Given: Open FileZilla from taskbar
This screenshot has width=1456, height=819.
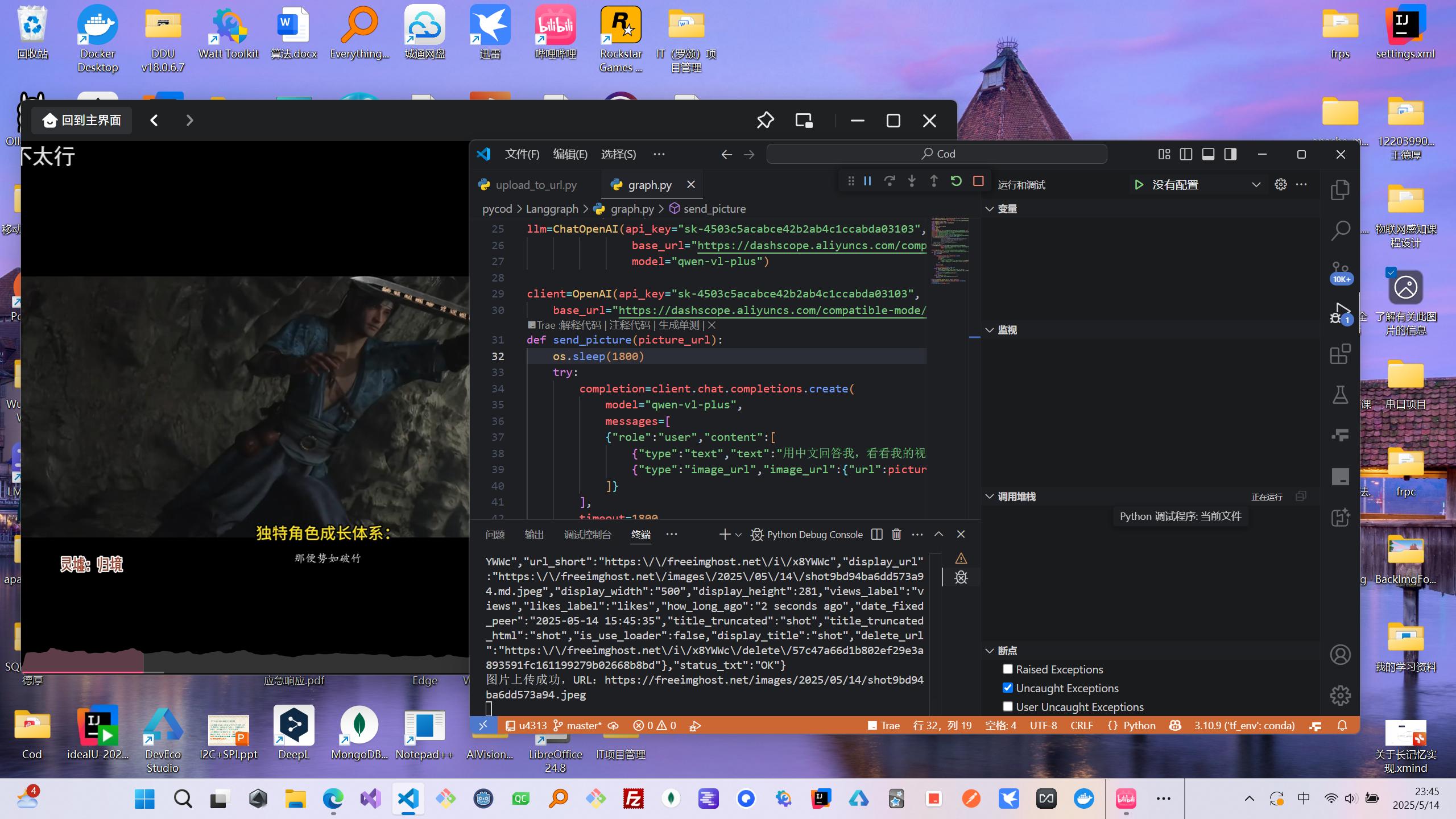Looking at the screenshot, I should click(x=633, y=799).
